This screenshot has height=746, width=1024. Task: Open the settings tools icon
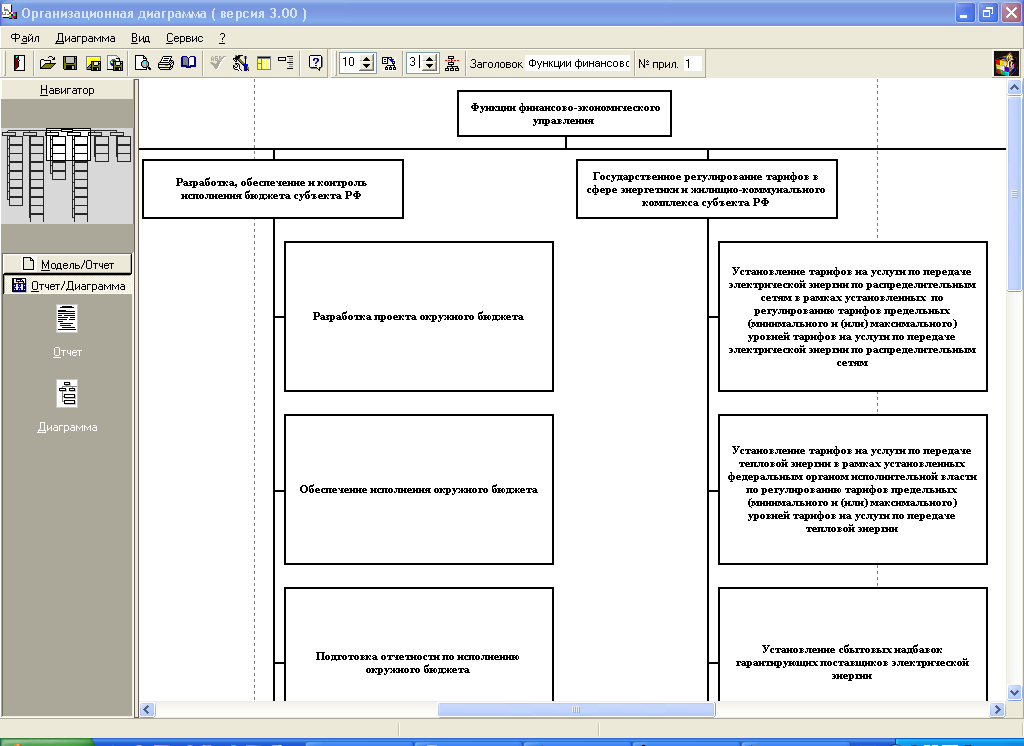[240, 63]
